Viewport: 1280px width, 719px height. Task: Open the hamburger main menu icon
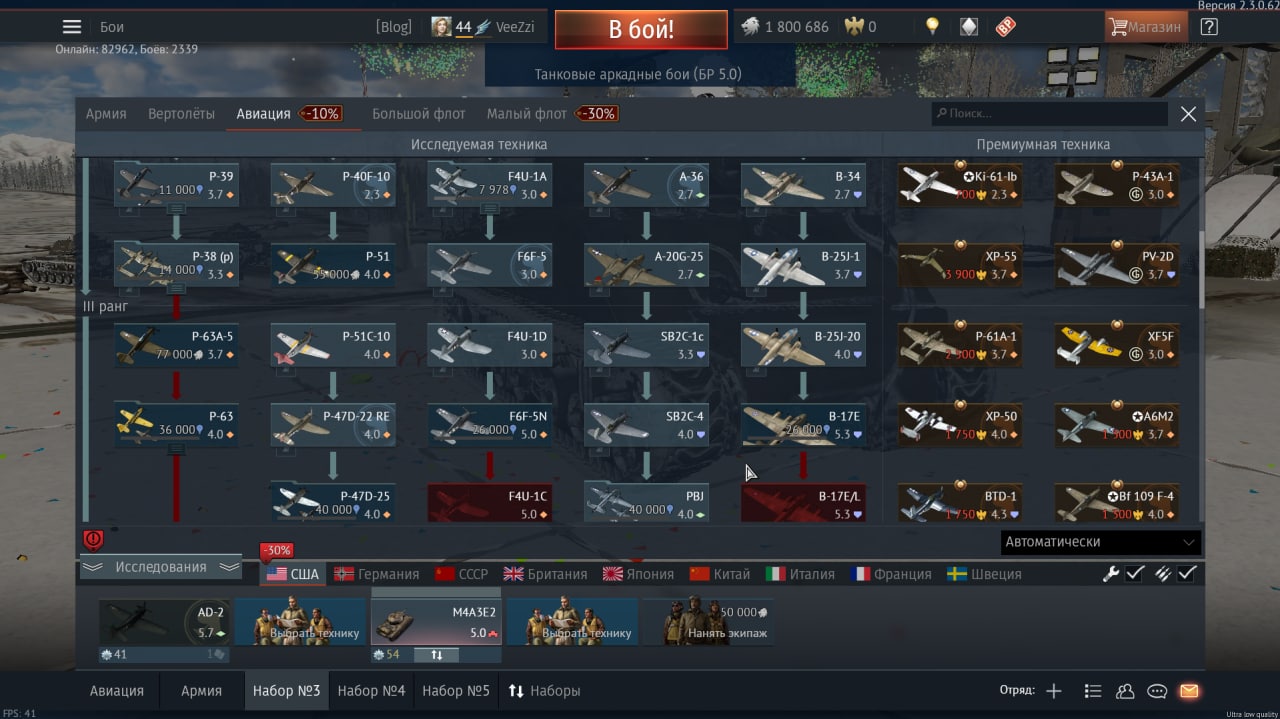71,27
